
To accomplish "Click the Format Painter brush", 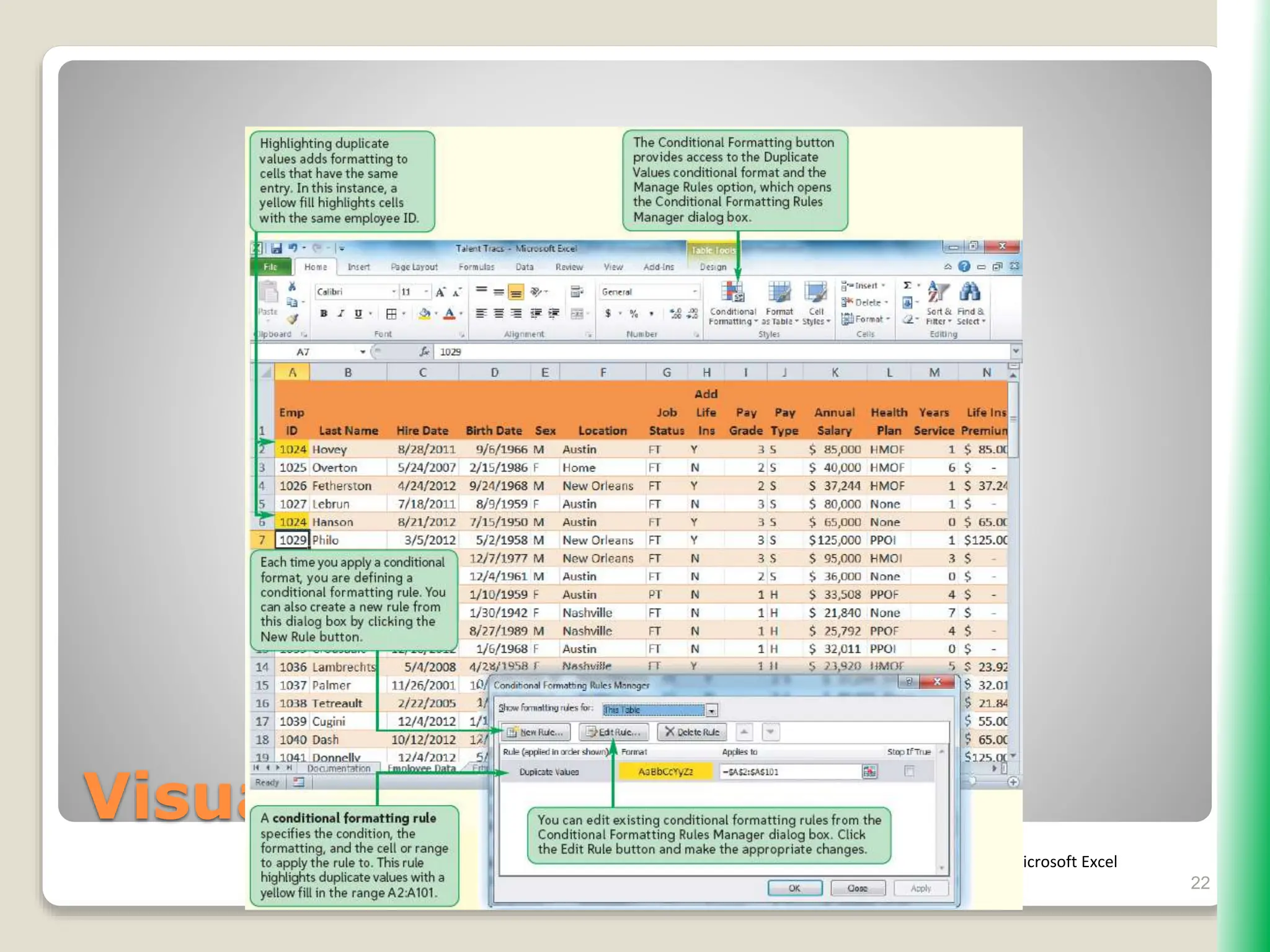I will (292, 319).
